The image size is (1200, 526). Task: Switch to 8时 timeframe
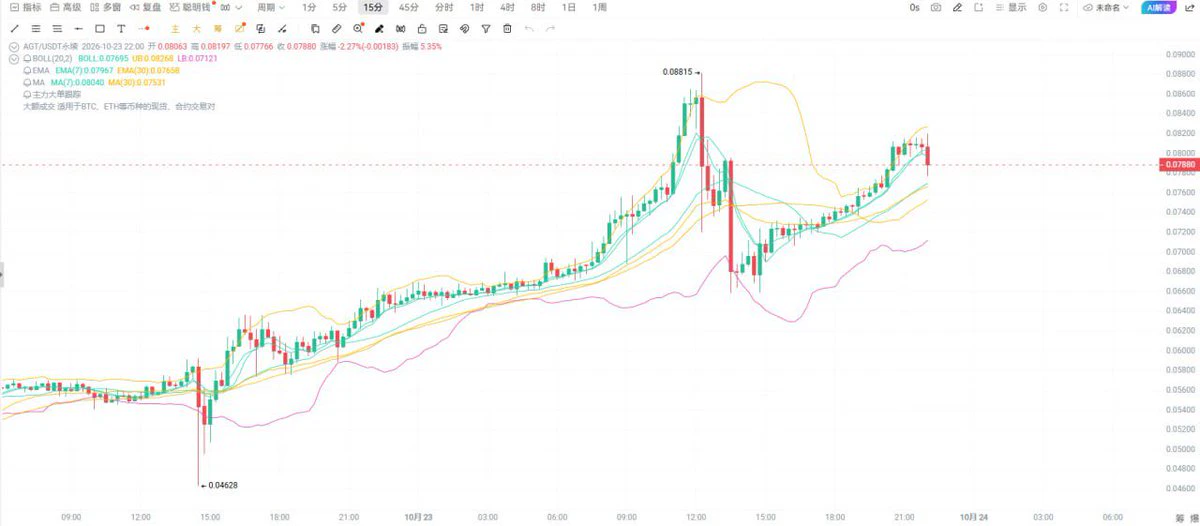pos(538,7)
